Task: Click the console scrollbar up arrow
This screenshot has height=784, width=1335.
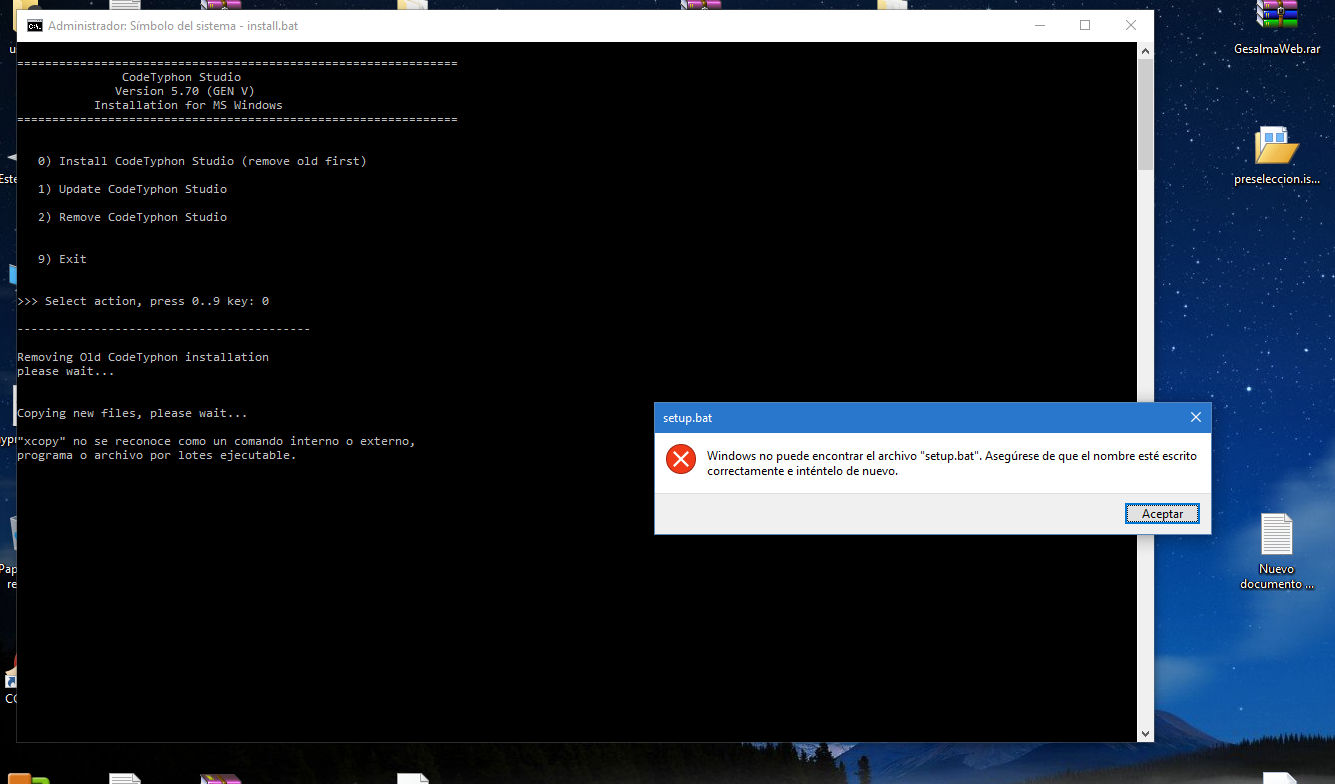Action: point(1145,50)
